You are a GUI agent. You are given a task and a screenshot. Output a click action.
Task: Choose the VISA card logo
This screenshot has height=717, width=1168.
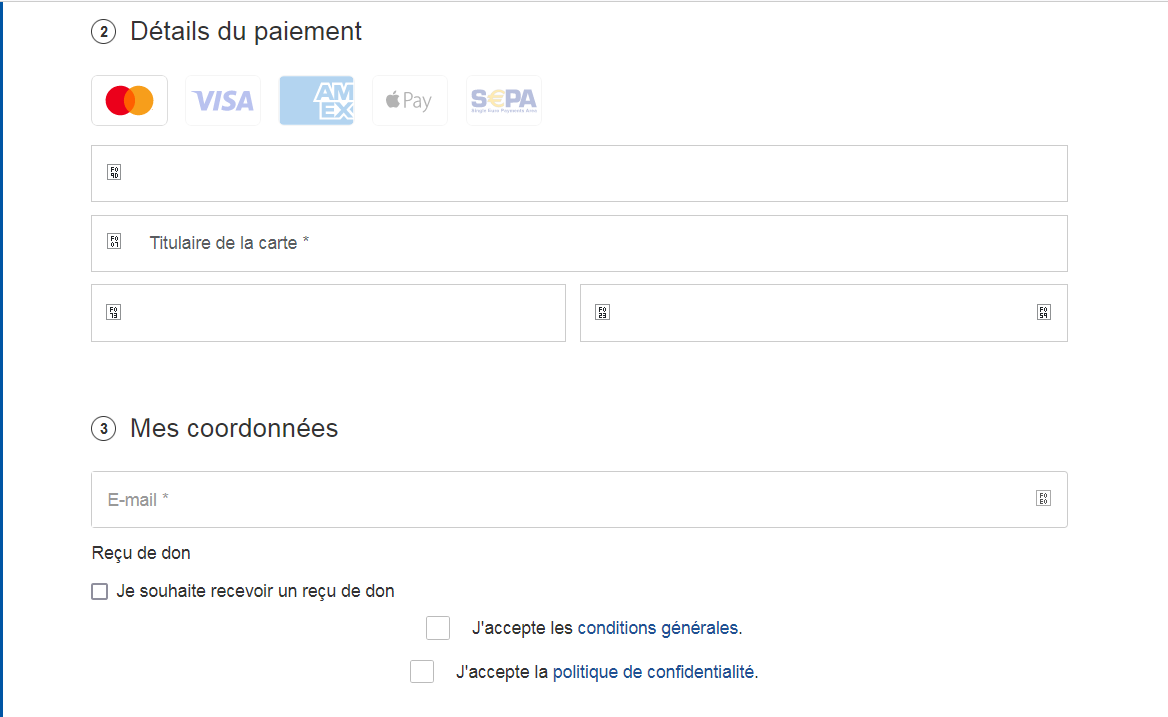tap(223, 101)
